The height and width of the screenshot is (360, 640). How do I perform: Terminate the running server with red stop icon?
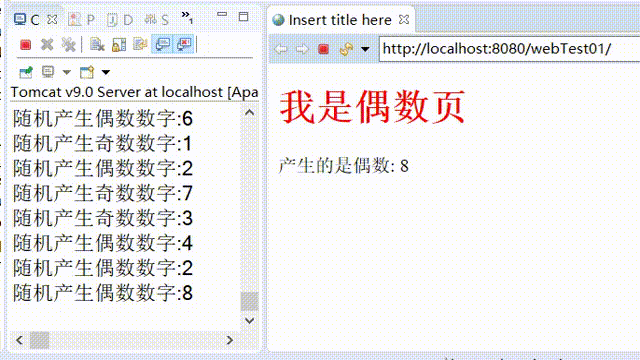click(x=26, y=44)
